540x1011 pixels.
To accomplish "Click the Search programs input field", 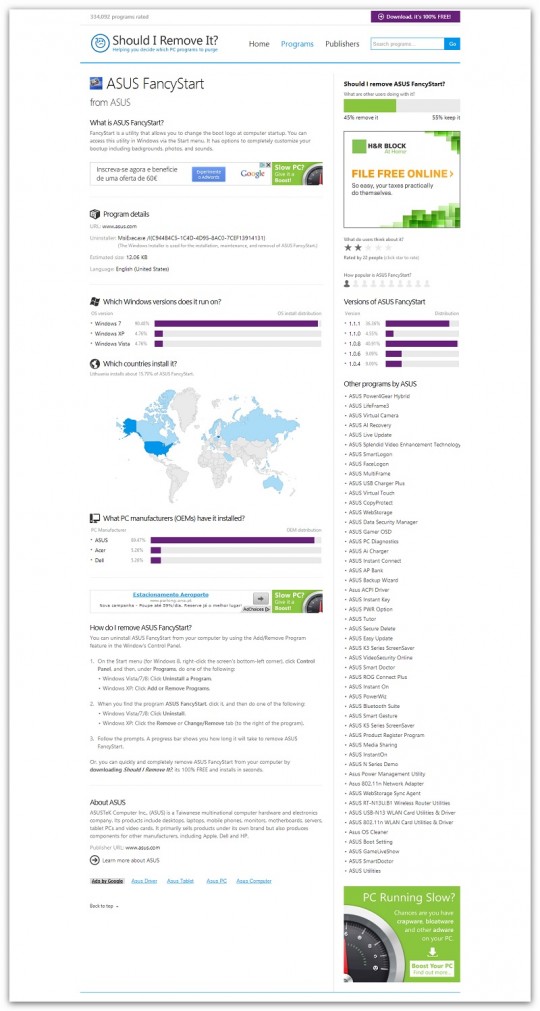I will pos(407,44).
